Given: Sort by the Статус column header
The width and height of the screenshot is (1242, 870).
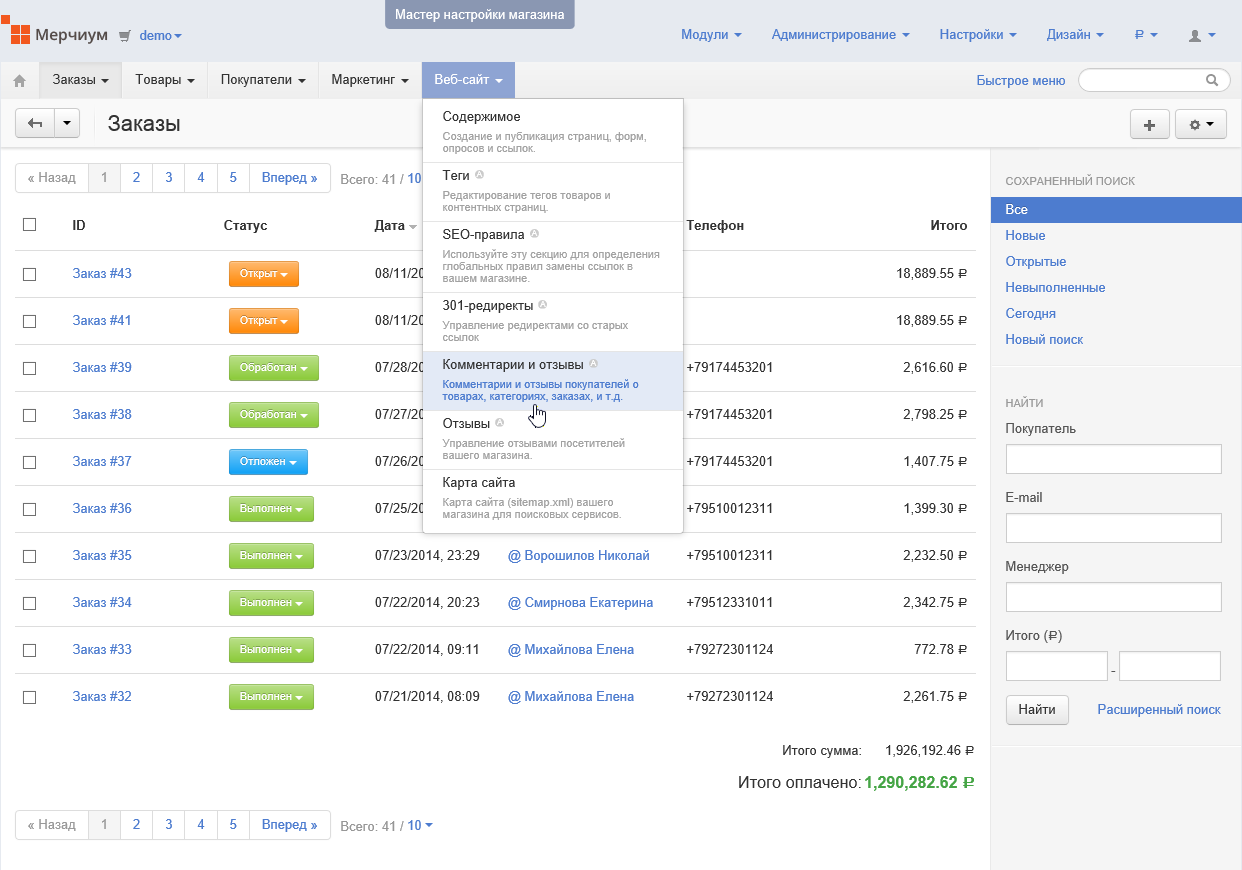Looking at the screenshot, I should (246, 226).
